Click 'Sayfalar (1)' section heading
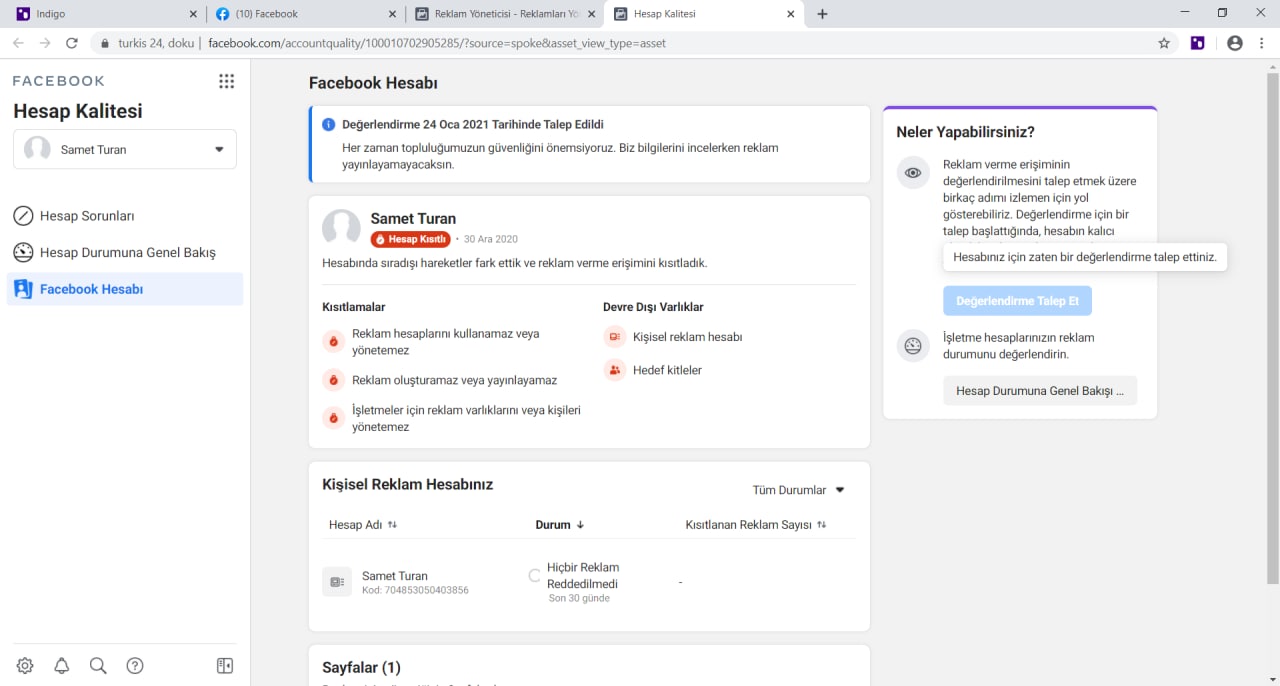The image size is (1280, 686). (361, 667)
